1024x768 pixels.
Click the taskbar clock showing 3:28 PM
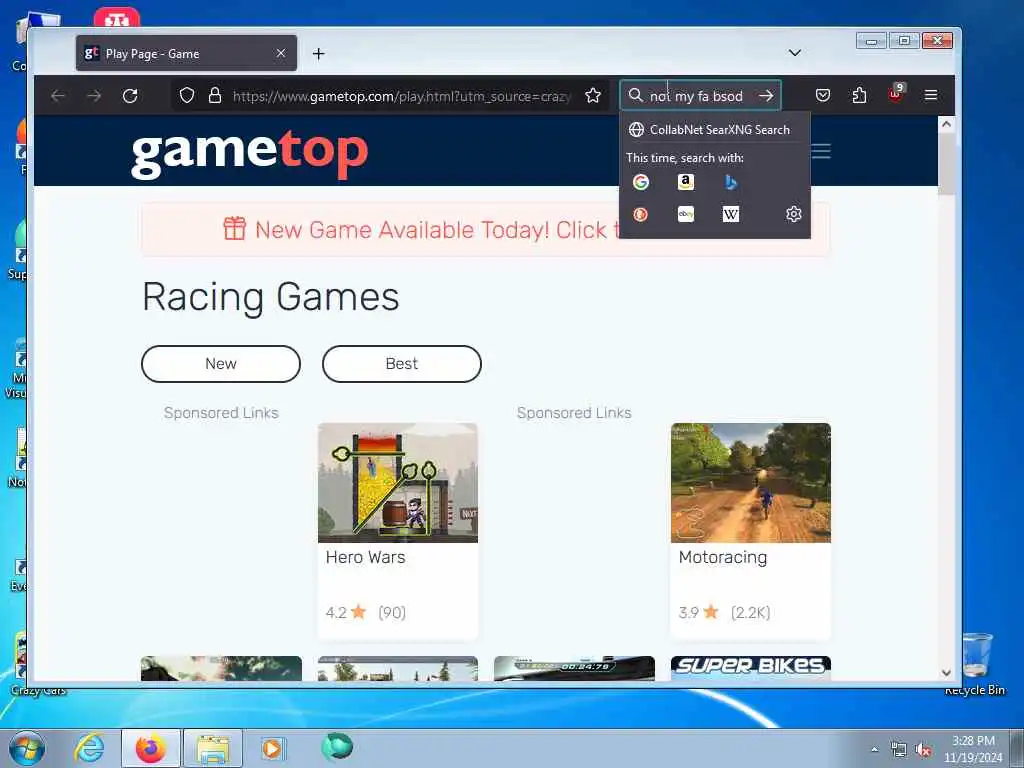(x=973, y=749)
